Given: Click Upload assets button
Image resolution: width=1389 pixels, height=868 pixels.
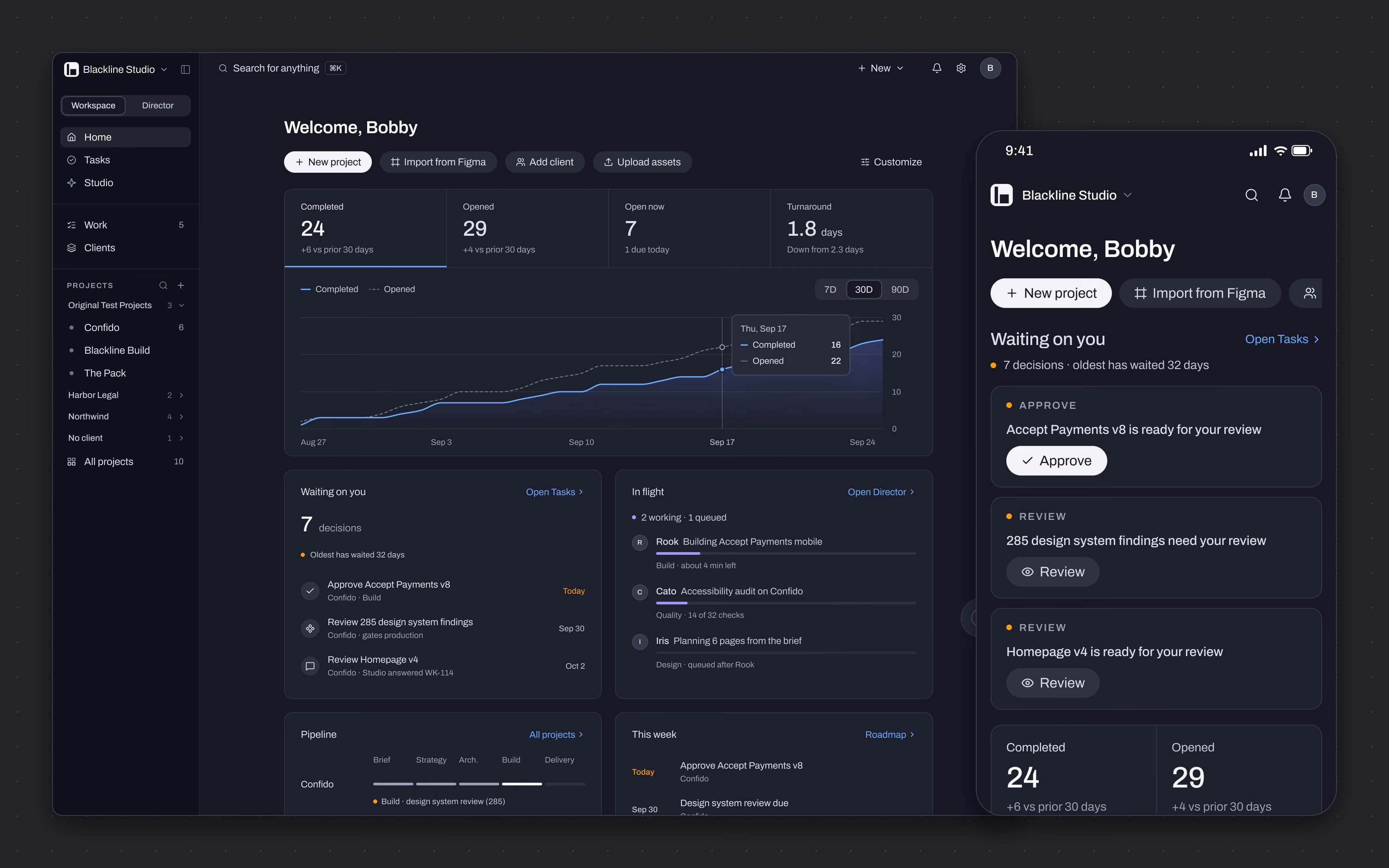Looking at the screenshot, I should pos(642,162).
